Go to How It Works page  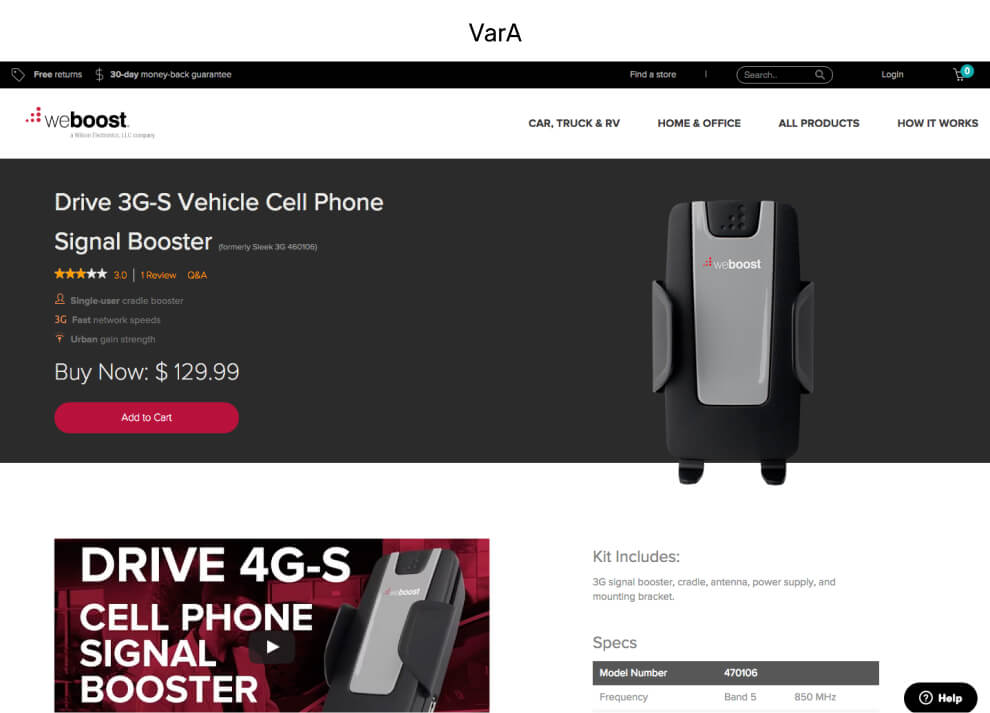click(x=938, y=123)
